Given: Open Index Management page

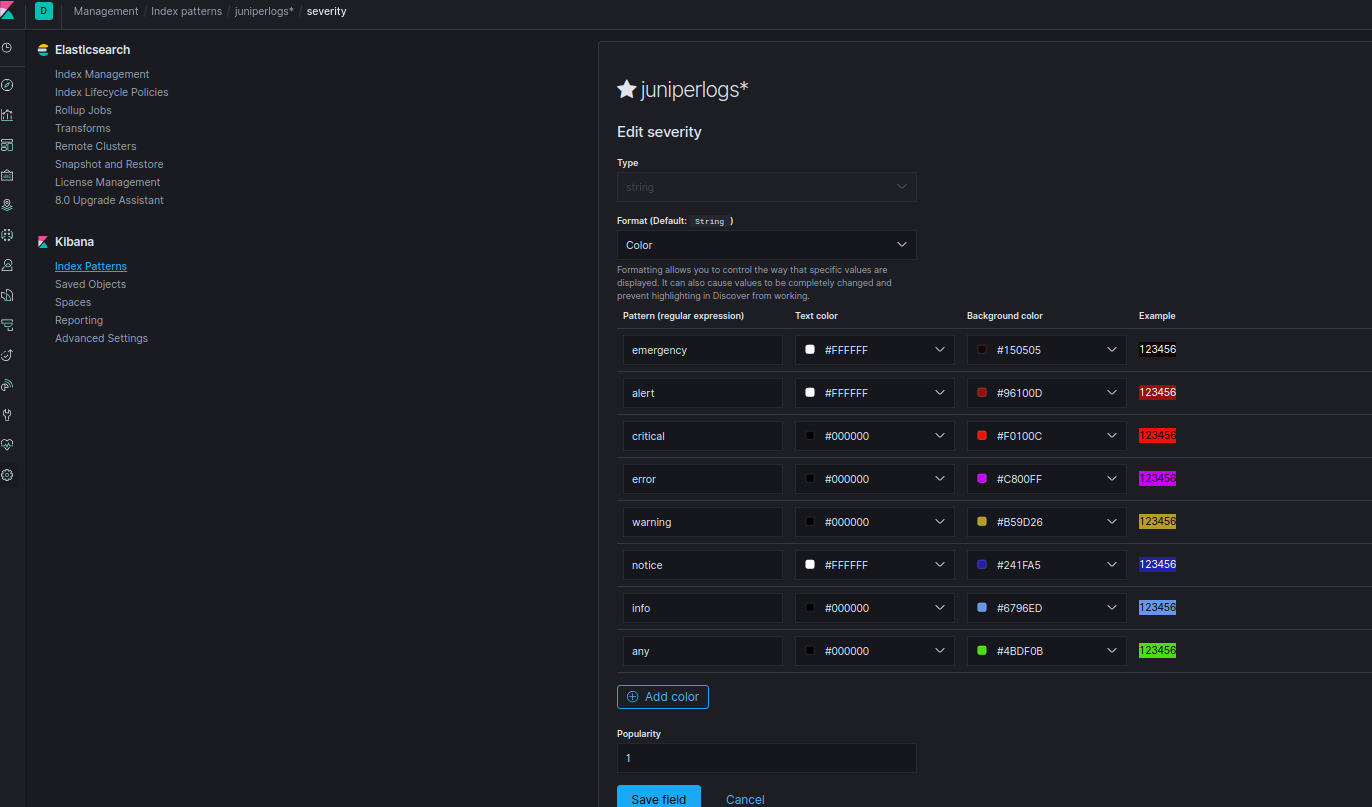Looking at the screenshot, I should coord(102,74).
